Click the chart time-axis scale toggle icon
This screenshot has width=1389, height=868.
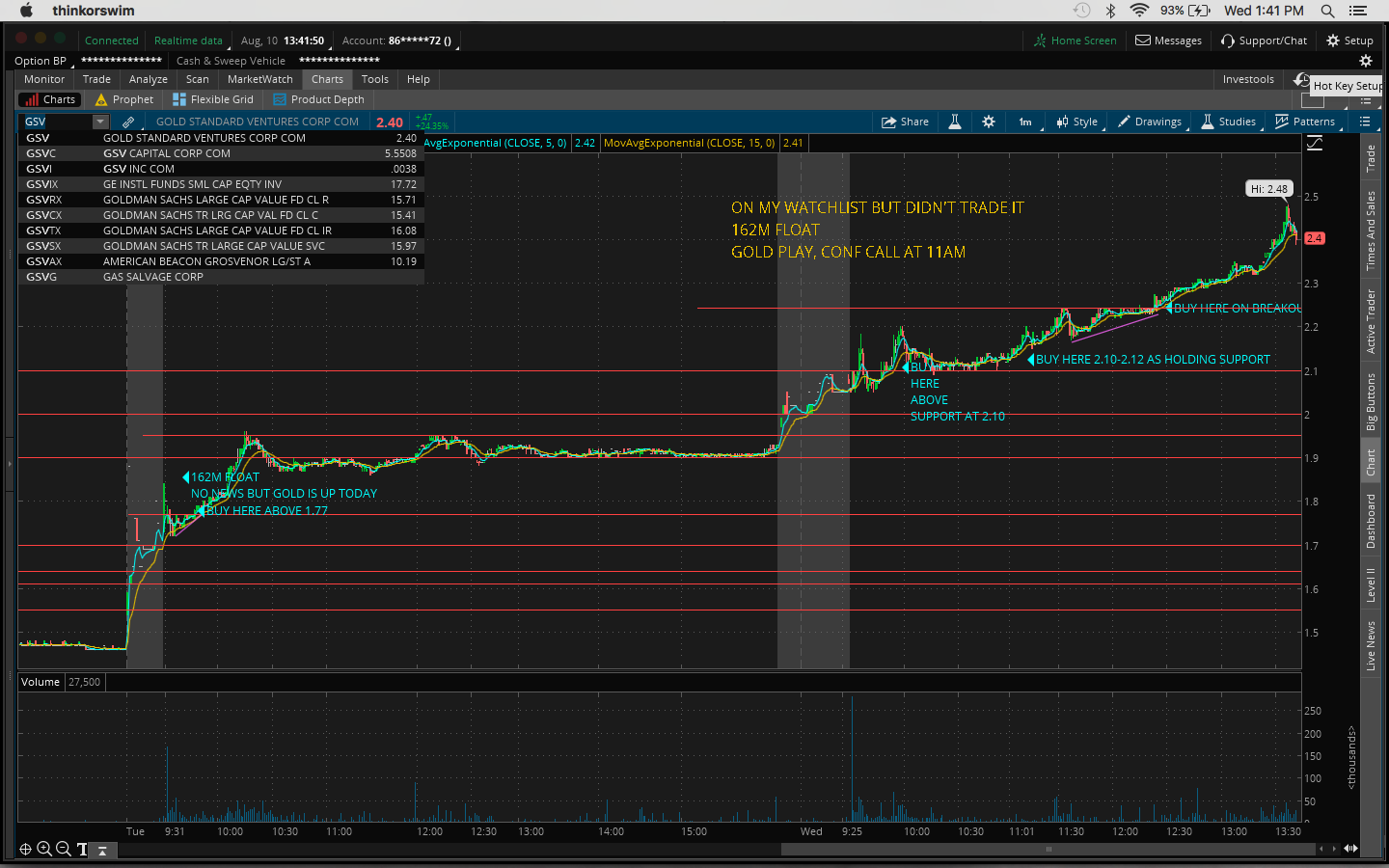coord(1350,849)
